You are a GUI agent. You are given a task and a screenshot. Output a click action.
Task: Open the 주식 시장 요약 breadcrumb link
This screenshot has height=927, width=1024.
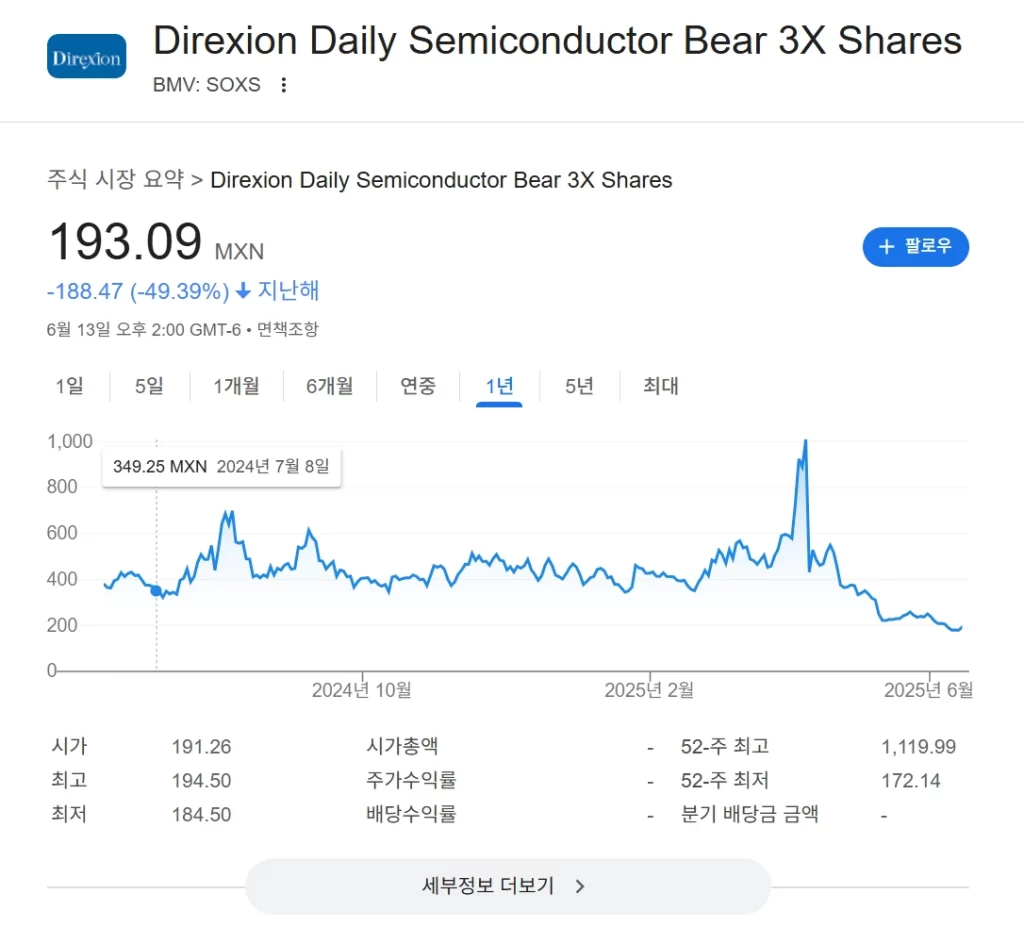click(116, 179)
